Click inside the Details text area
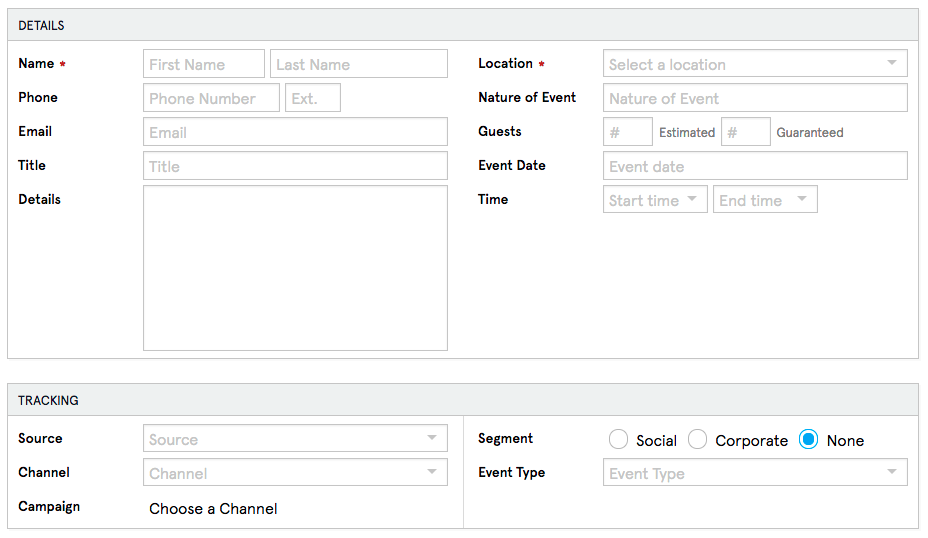Viewport: 928px width, 538px height. click(295, 268)
